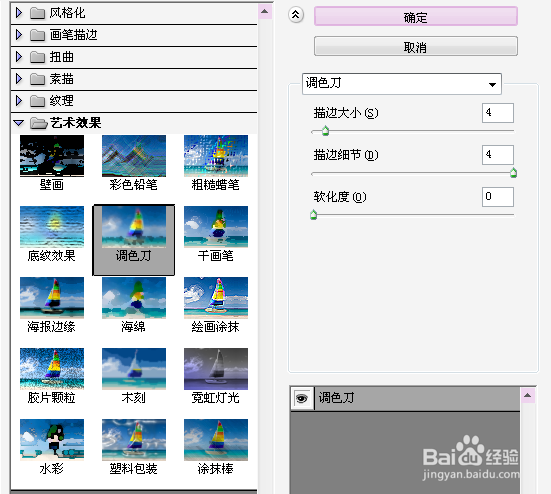Expand the 素描 category triangle
The image size is (551, 494).
tap(19, 79)
